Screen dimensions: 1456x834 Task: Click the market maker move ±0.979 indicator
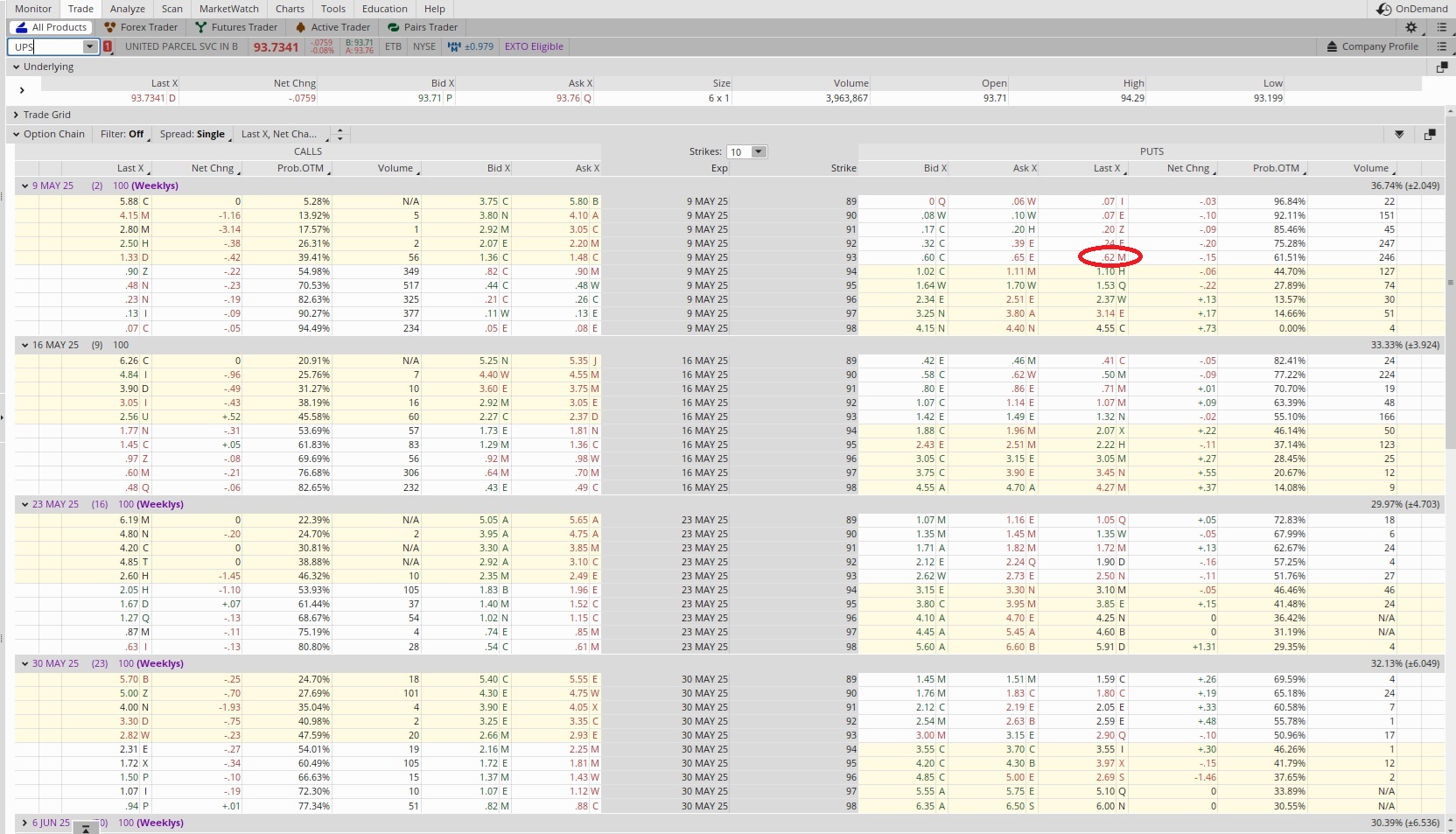click(471, 46)
